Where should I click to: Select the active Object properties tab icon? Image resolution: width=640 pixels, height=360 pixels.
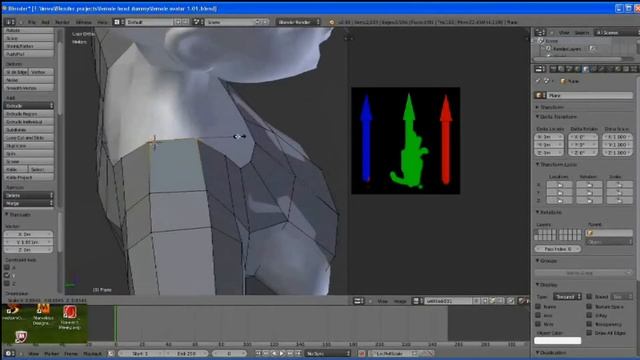[x=586, y=69]
